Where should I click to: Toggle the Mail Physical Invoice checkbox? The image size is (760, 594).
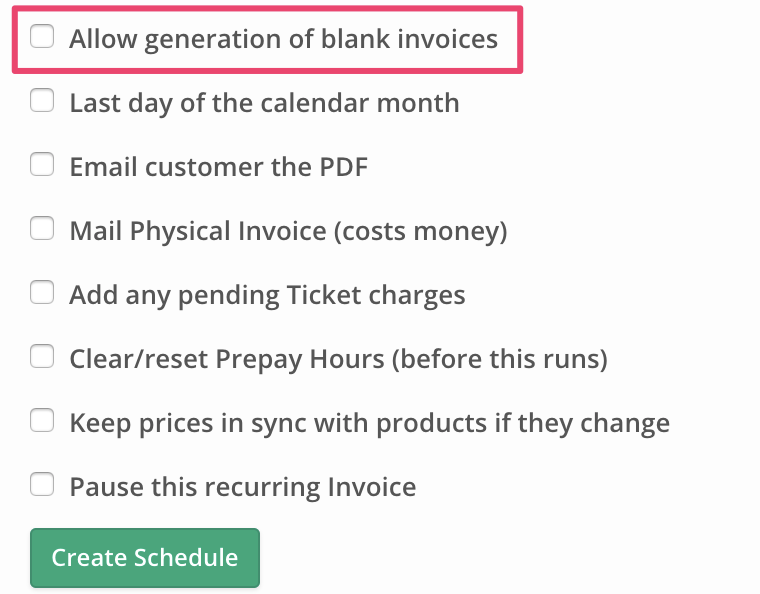[x=42, y=229]
